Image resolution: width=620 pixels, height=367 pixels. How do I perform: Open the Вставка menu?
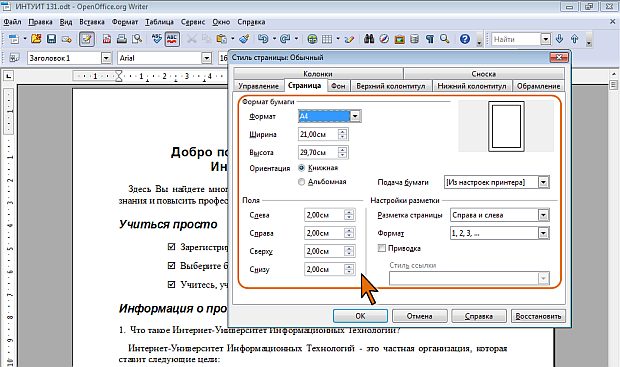(92, 22)
